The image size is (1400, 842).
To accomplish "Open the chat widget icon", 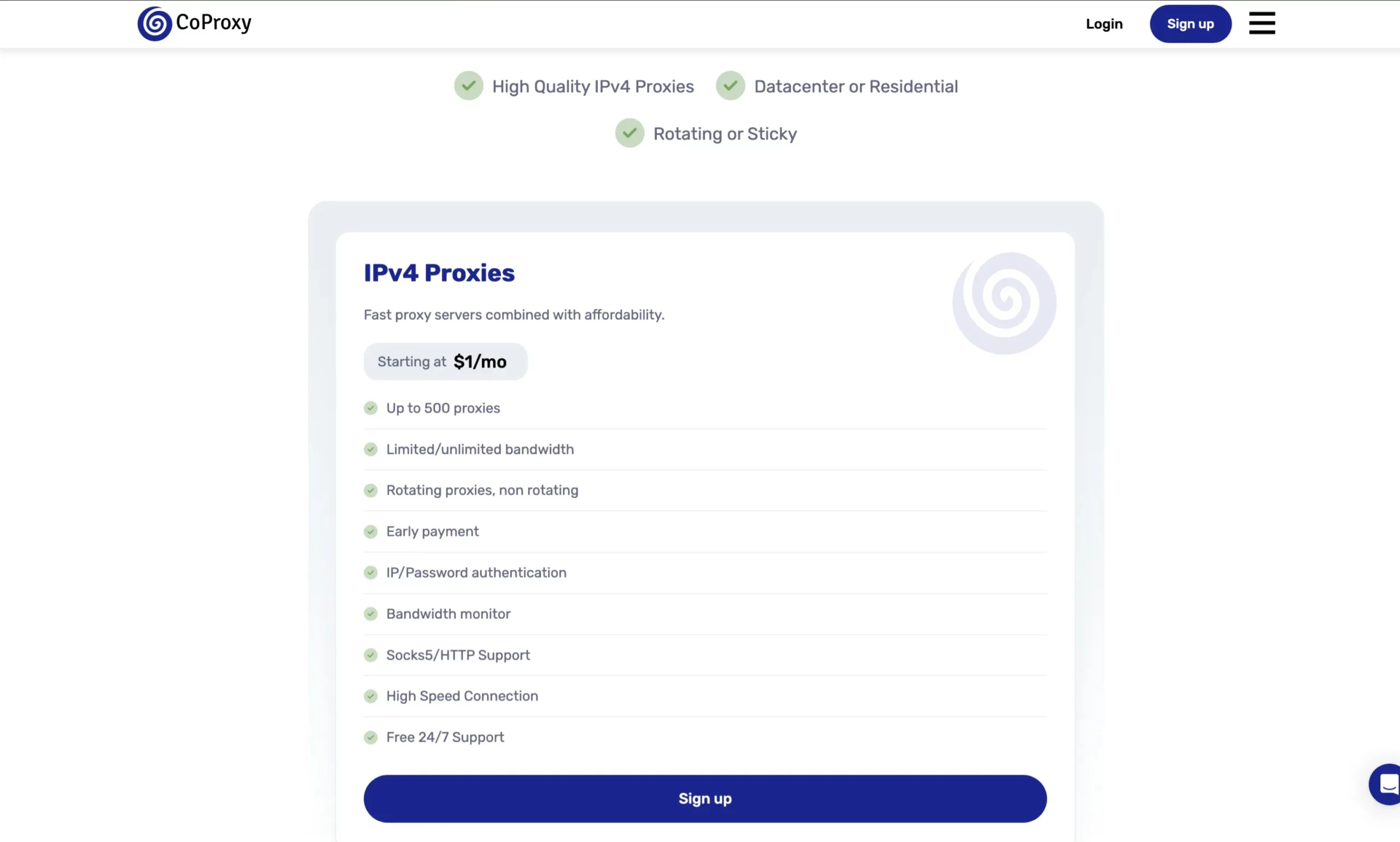I will [1387, 784].
